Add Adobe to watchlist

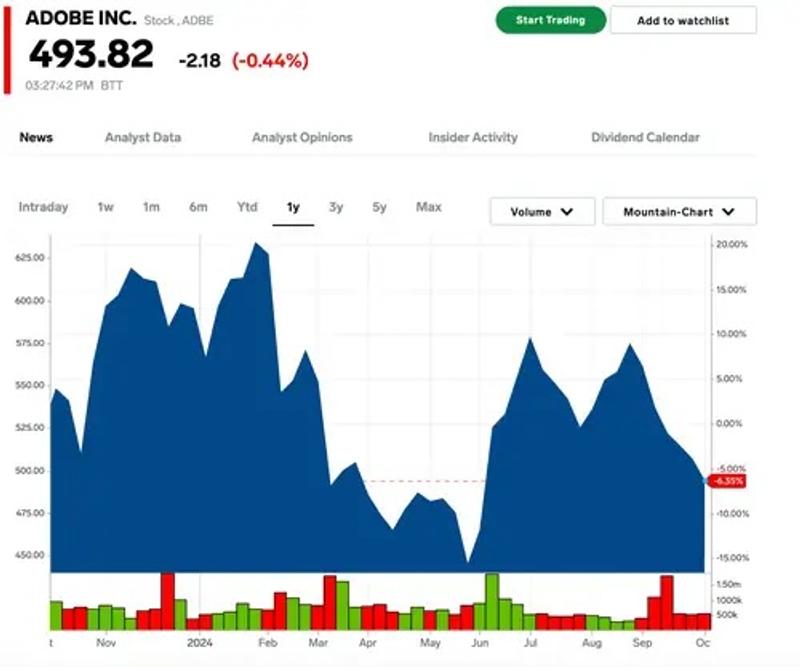tap(683, 20)
